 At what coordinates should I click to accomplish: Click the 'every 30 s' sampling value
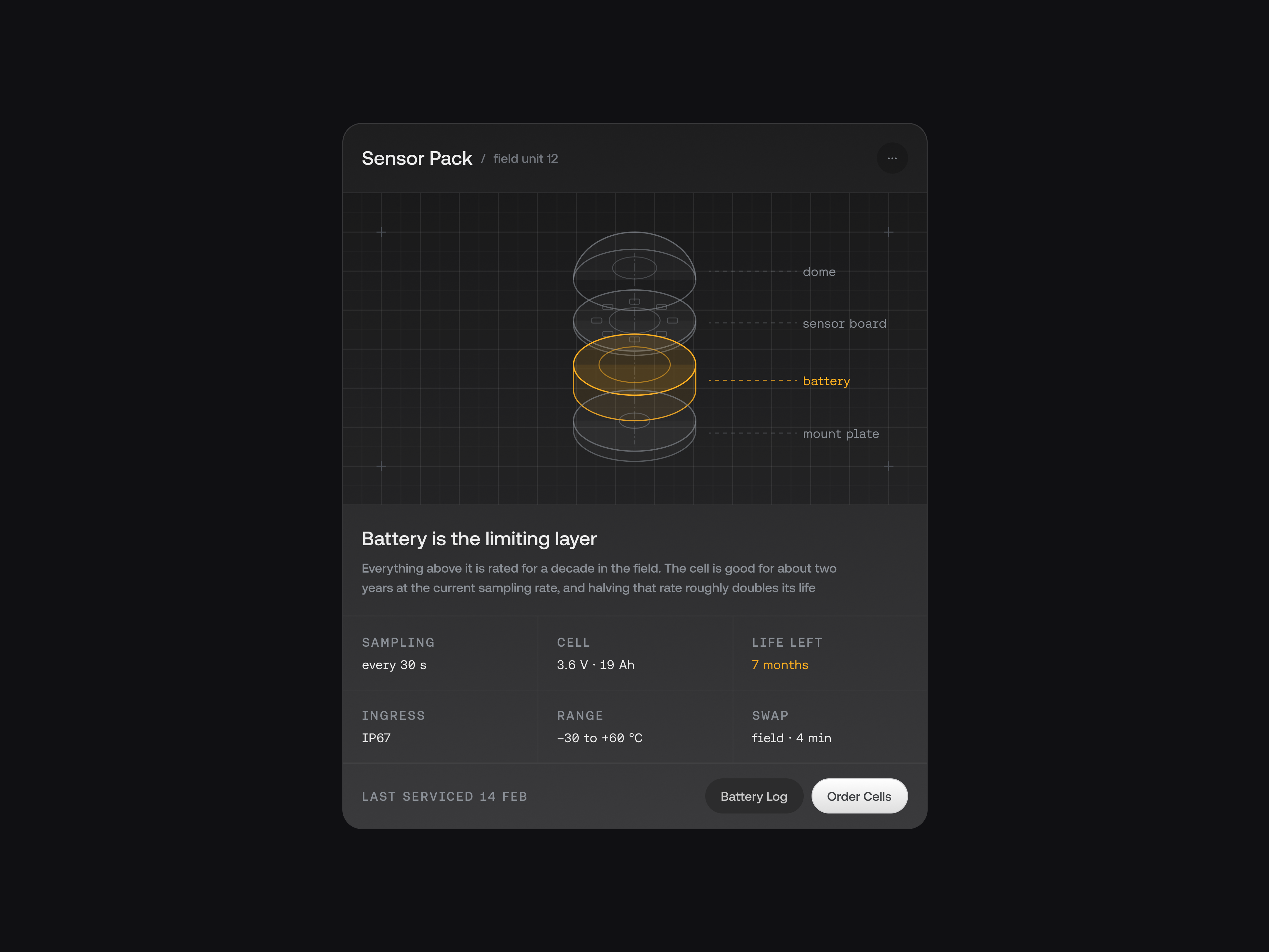coord(394,665)
